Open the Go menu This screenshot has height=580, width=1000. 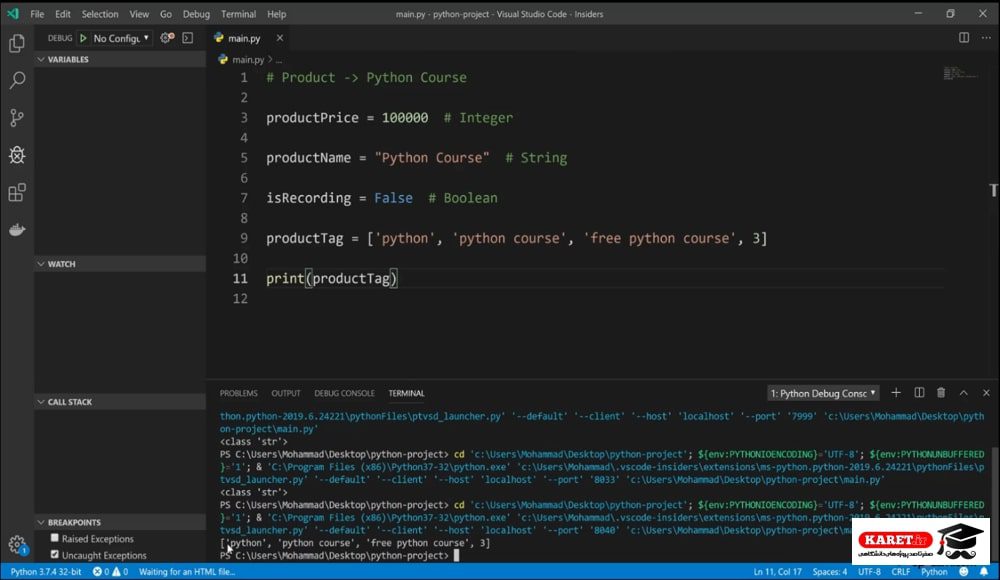[166, 13]
